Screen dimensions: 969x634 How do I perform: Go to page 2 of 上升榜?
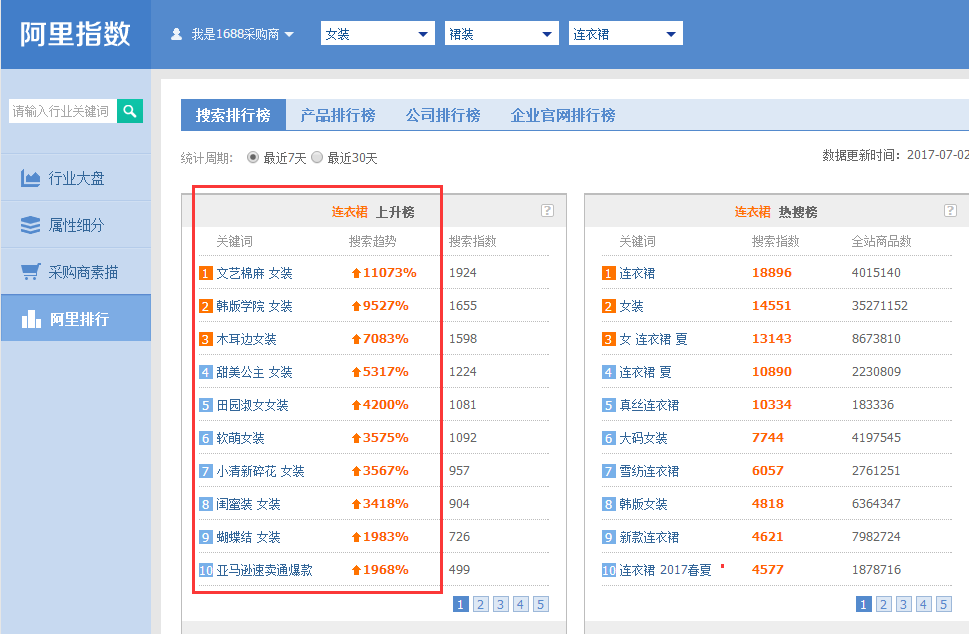click(481, 604)
